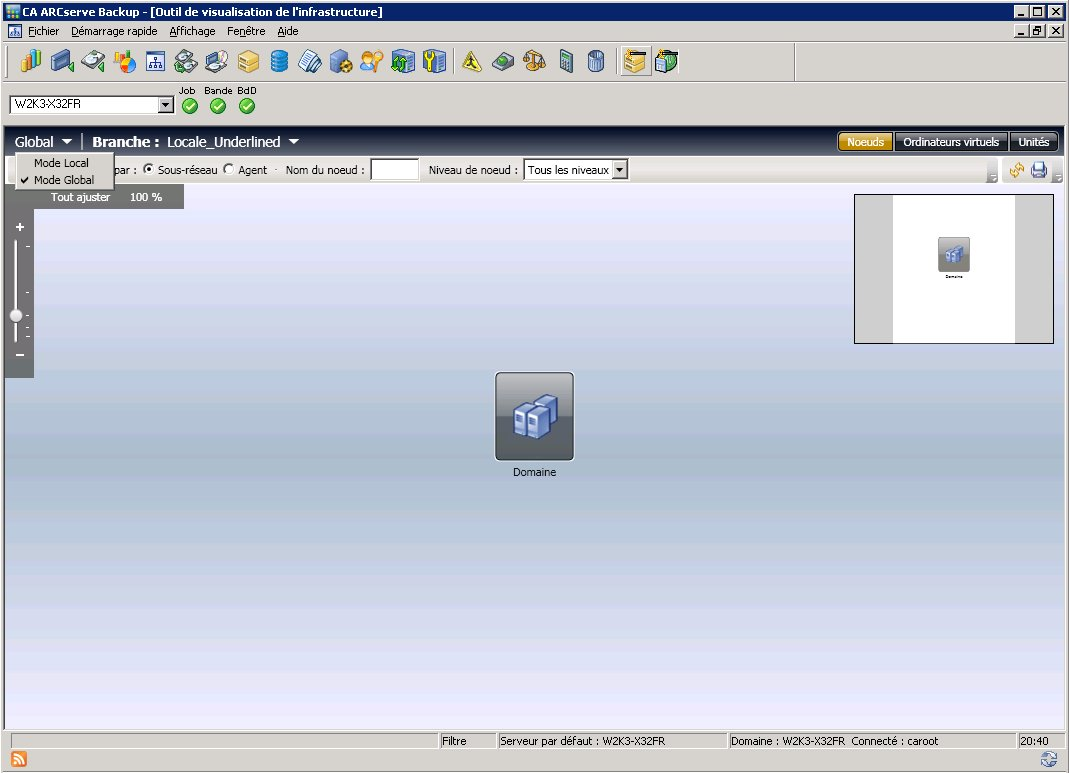Click the keys and user toolbar icon
The width and height of the screenshot is (1069, 773).
click(x=372, y=62)
